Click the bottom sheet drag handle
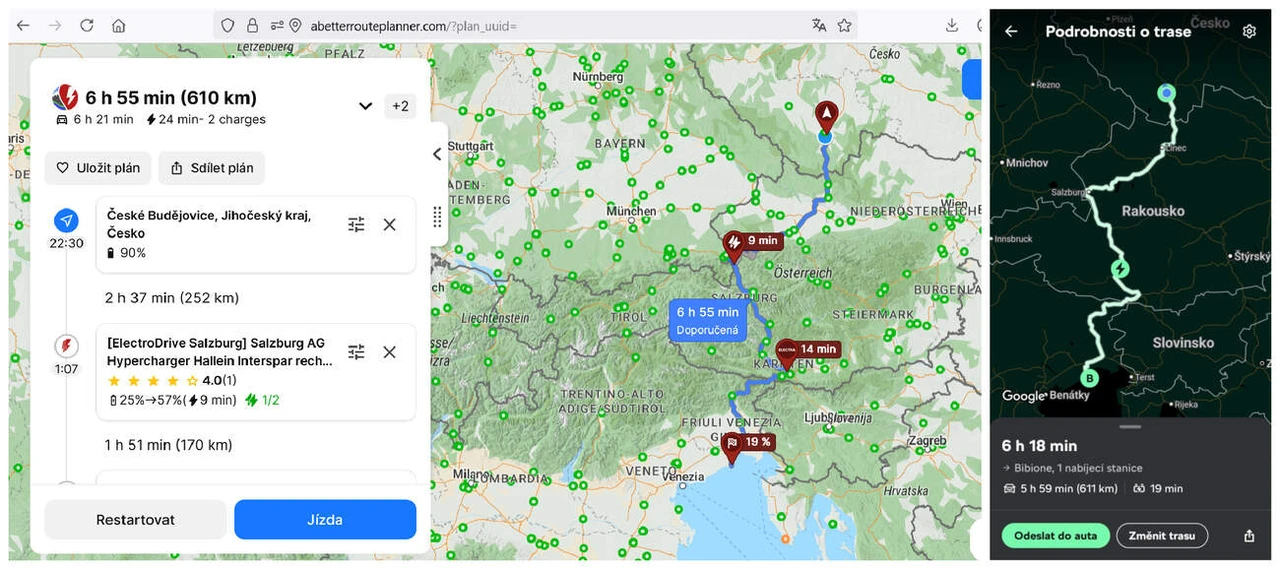 [1130, 427]
